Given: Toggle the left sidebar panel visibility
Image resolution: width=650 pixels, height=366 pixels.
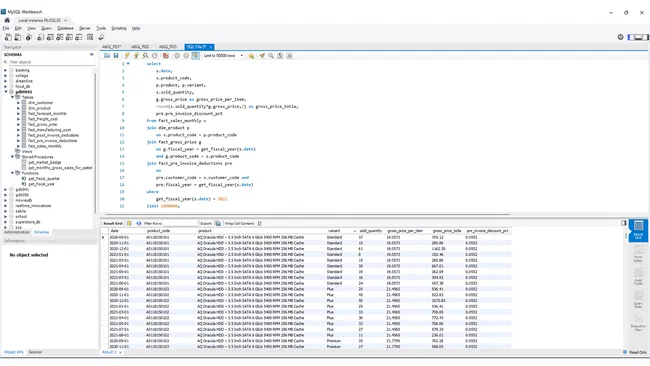Looking at the screenshot, I should point(631,37).
